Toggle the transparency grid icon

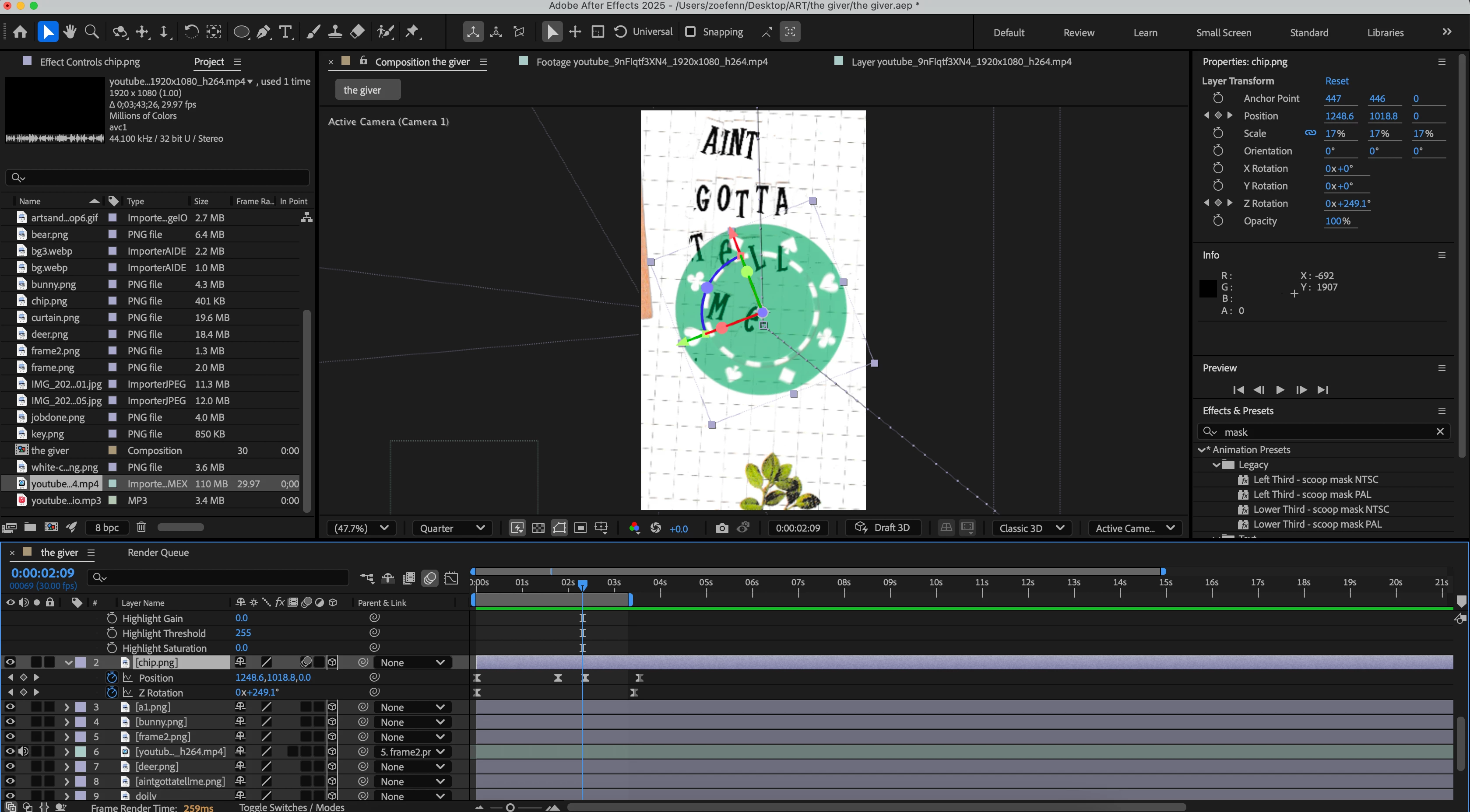[538, 528]
